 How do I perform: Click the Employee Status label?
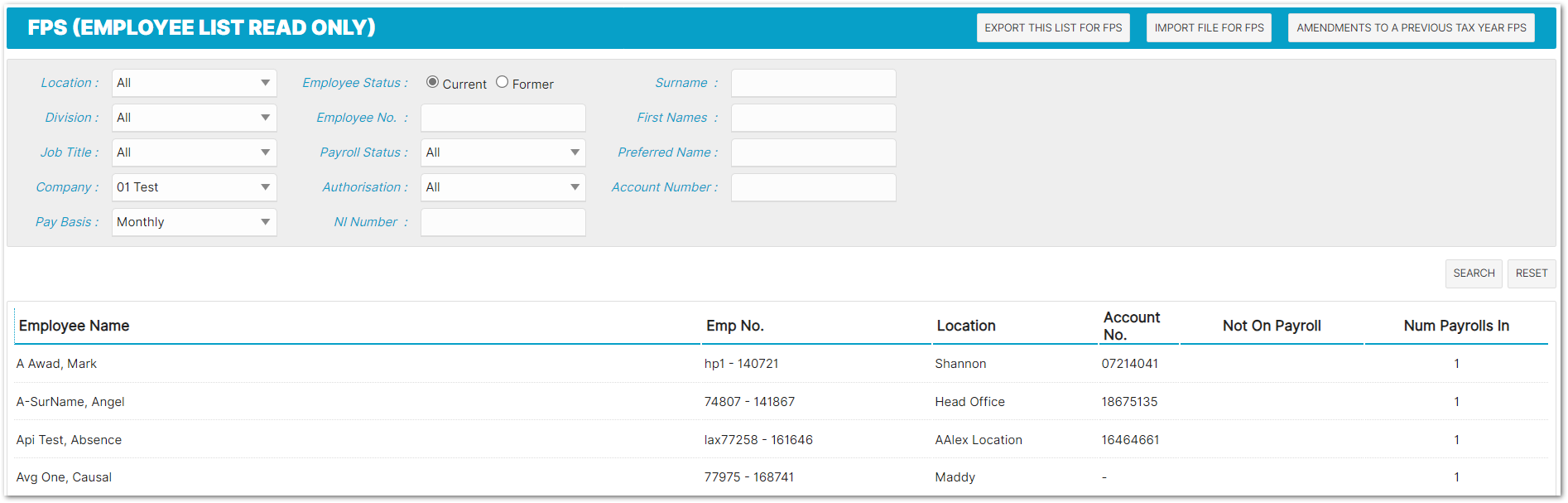point(354,83)
